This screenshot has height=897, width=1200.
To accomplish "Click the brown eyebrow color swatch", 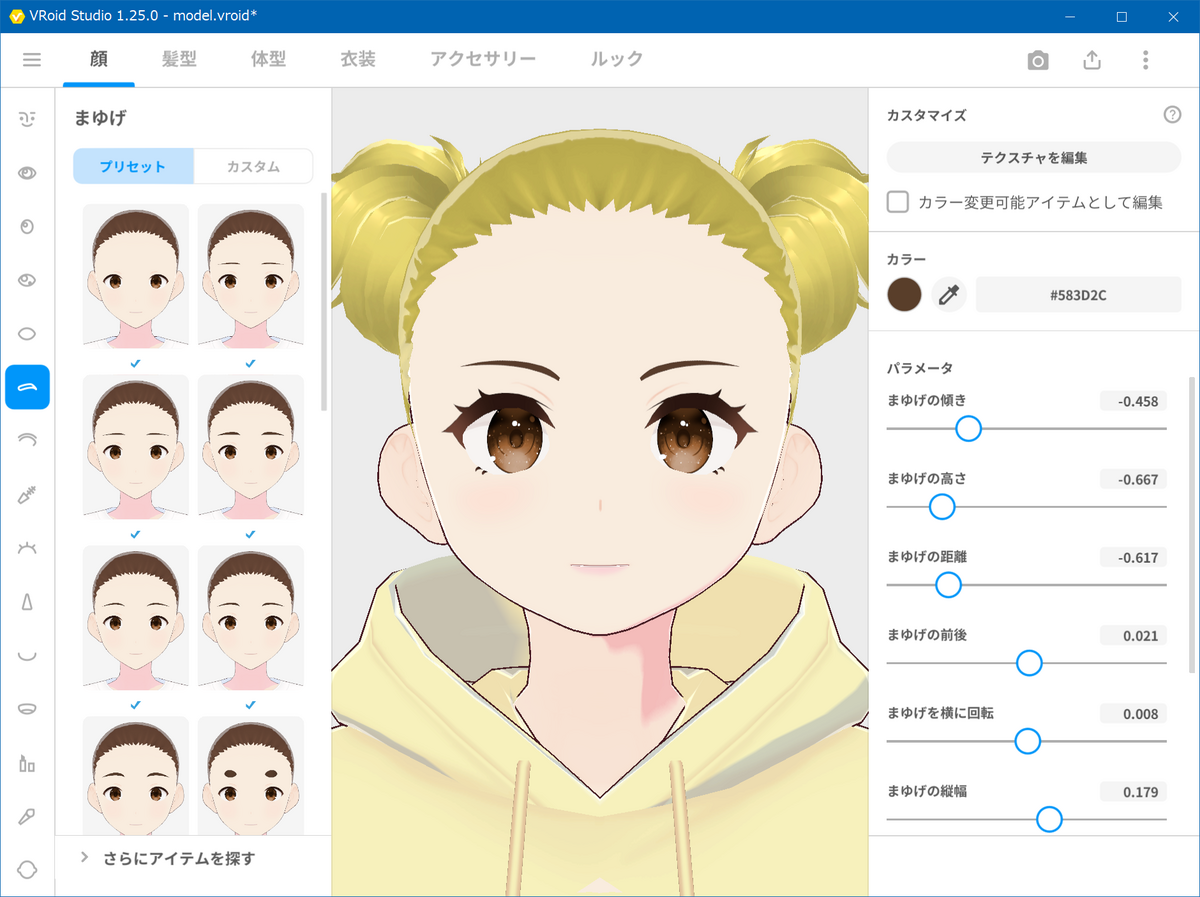I will pos(904,295).
